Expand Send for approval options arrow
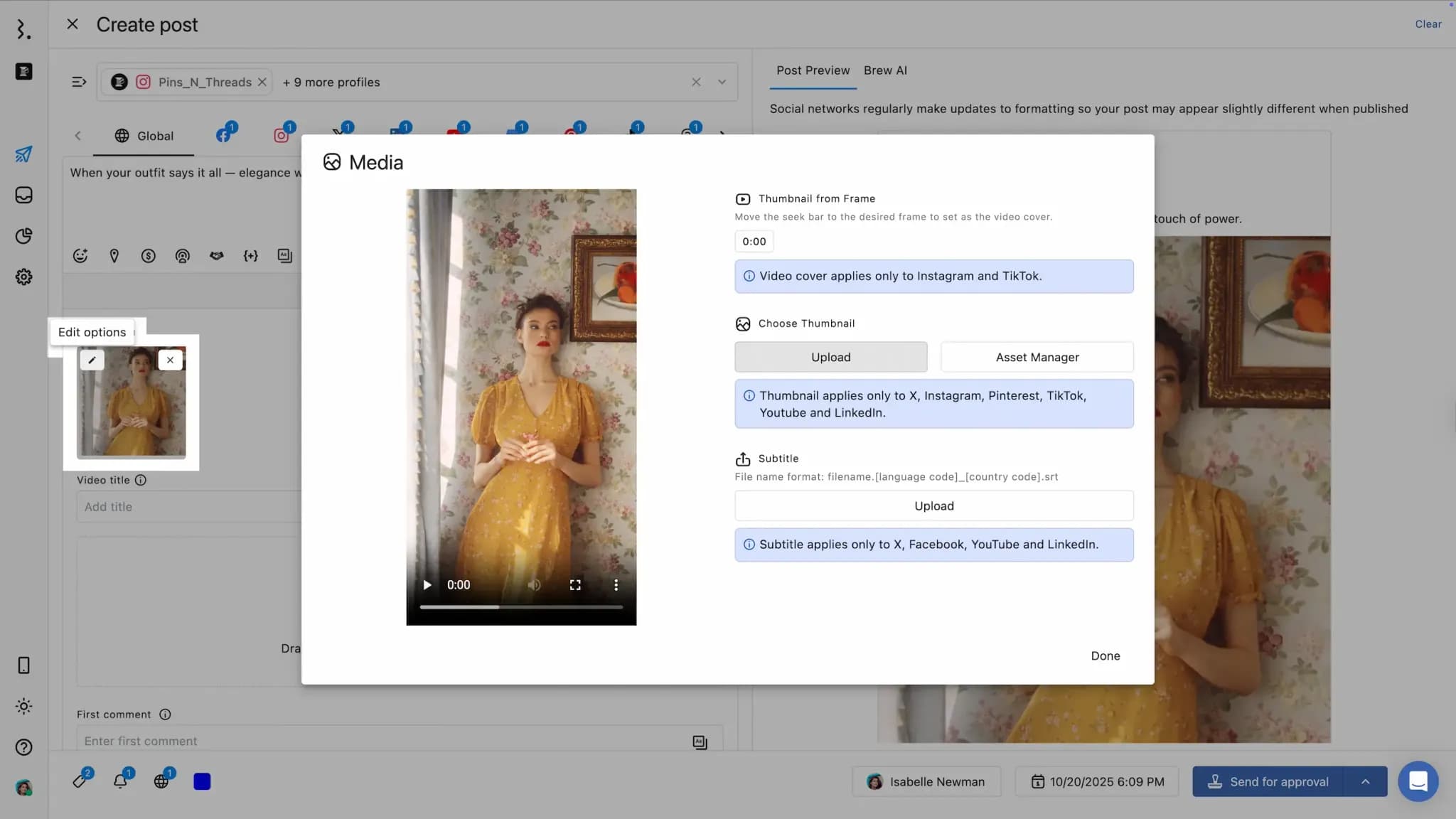This screenshot has height=819, width=1456. click(1365, 781)
